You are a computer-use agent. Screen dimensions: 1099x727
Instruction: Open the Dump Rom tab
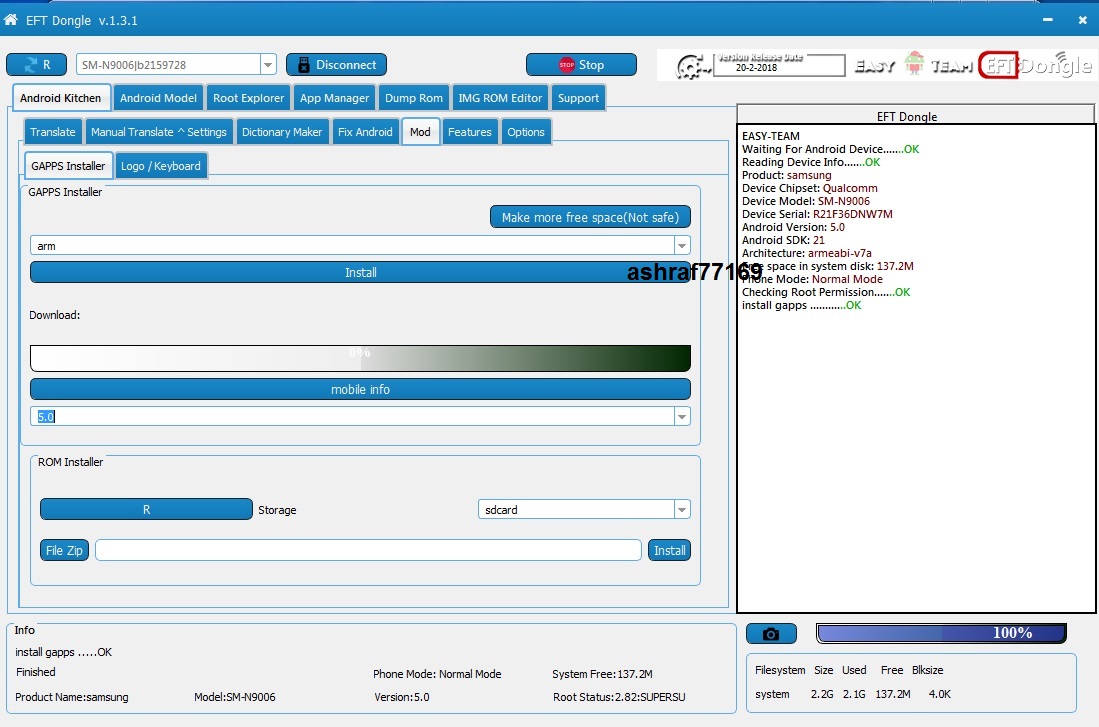coord(414,98)
